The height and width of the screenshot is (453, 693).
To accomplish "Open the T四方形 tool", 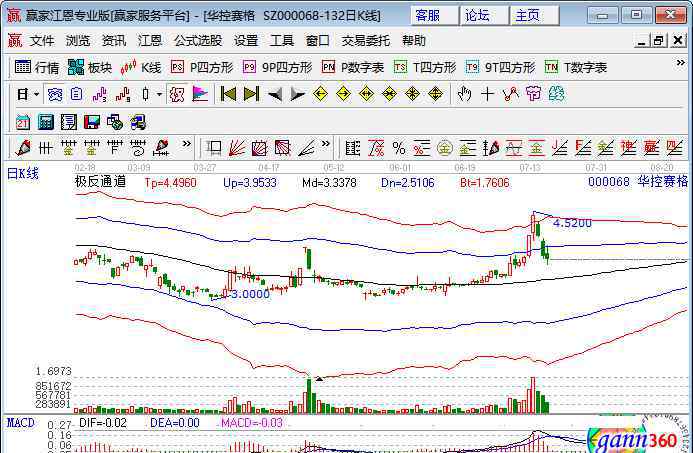I will (x=425, y=67).
